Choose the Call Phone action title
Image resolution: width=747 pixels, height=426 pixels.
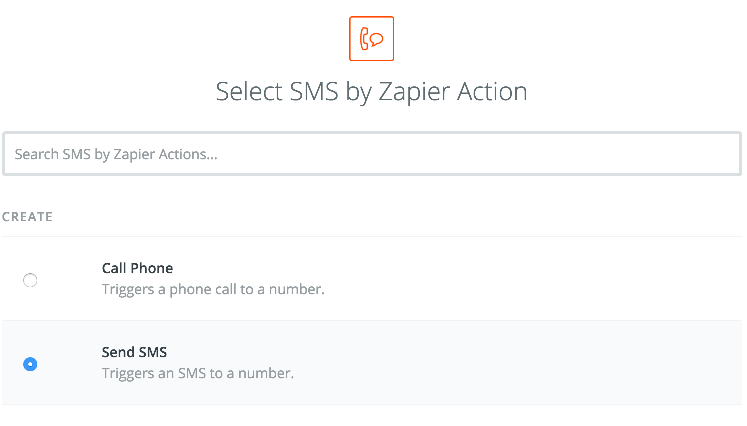137,268
